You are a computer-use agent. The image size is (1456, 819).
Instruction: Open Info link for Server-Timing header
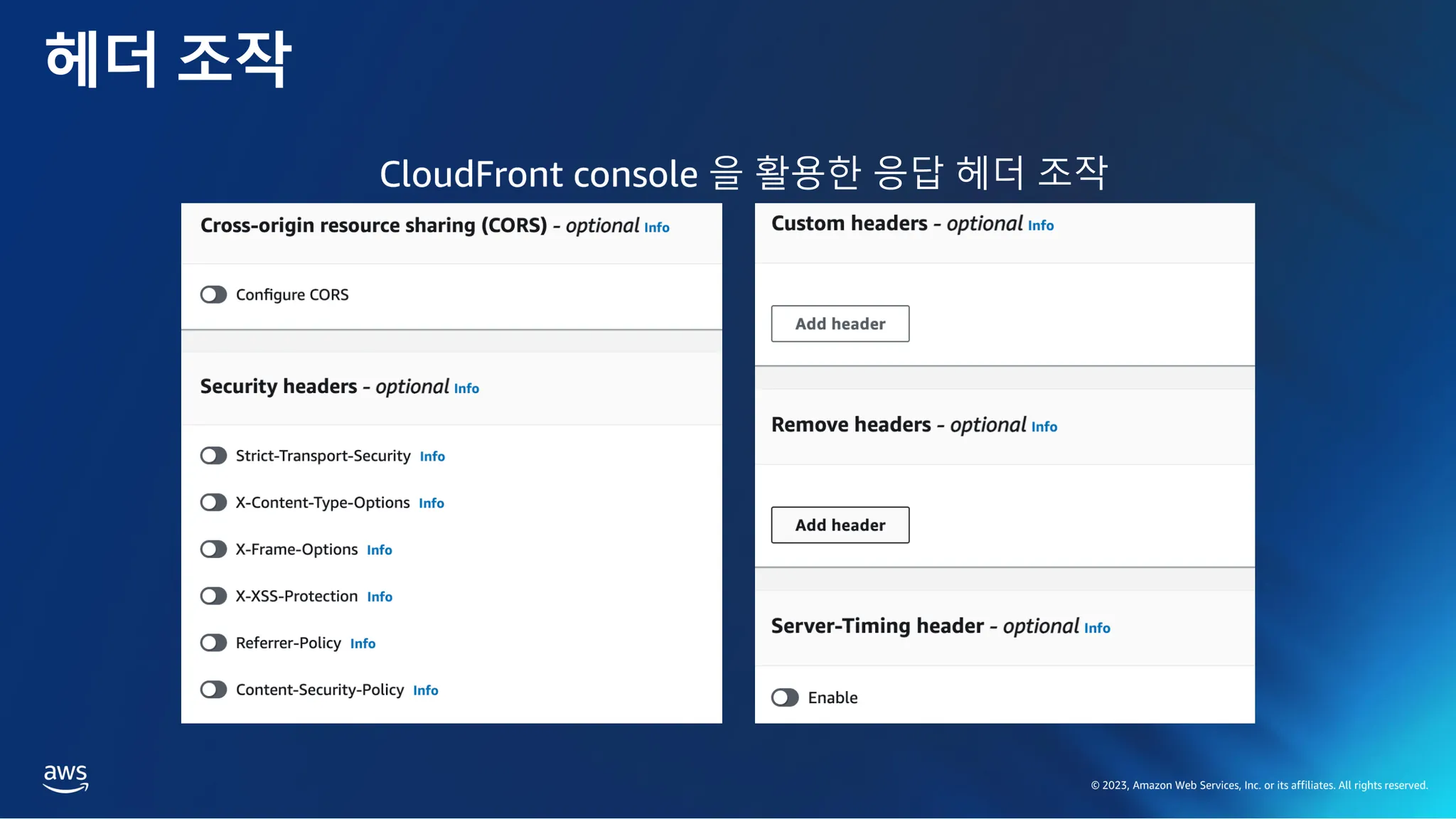(x=1096, y=628)
